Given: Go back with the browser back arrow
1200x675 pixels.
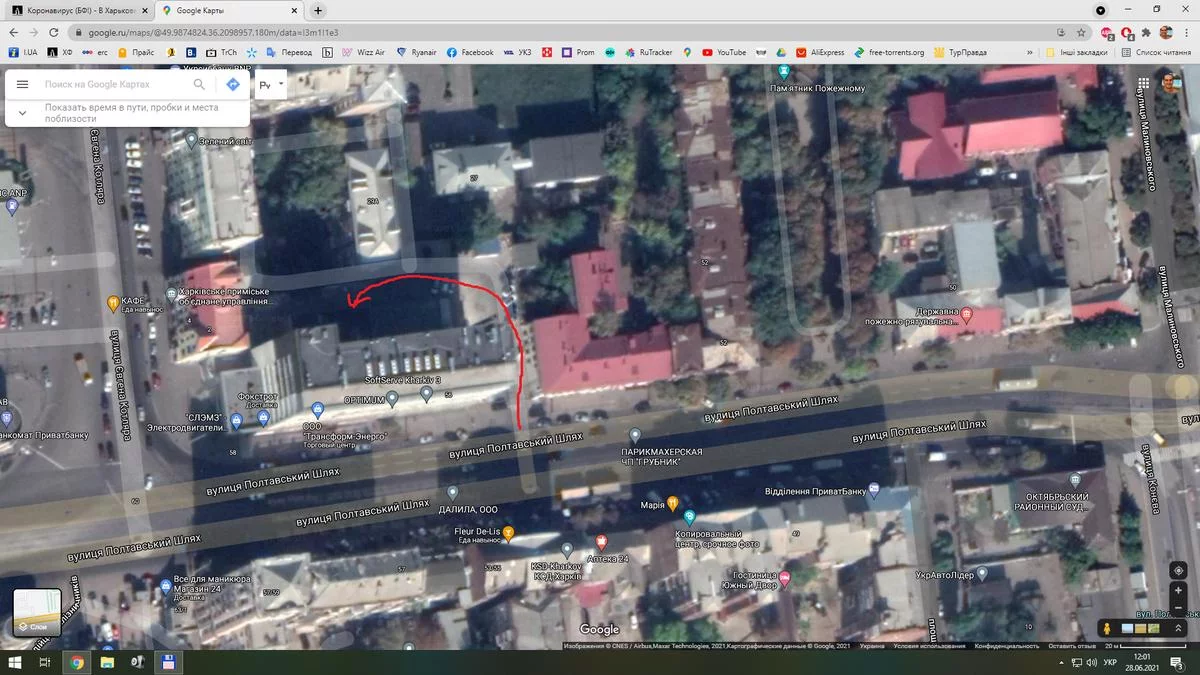Looking at the screenshot, I should [14, 32].
